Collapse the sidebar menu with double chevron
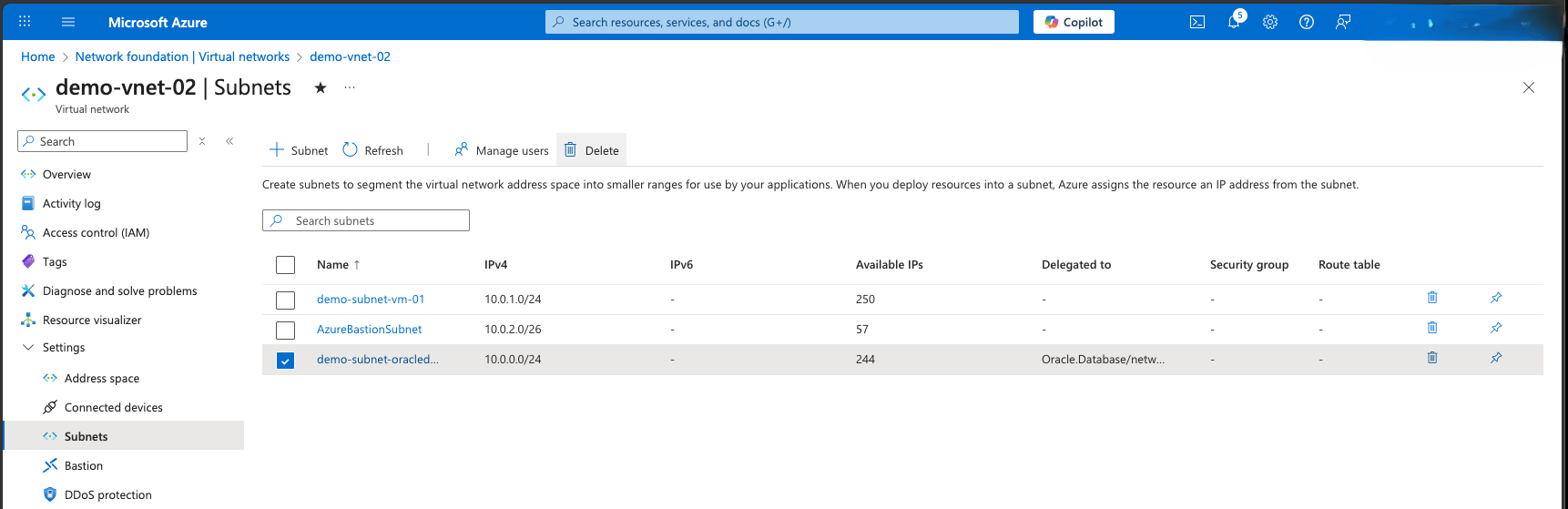The height and width of the screenshot is (509, 1568). [229, 141]
